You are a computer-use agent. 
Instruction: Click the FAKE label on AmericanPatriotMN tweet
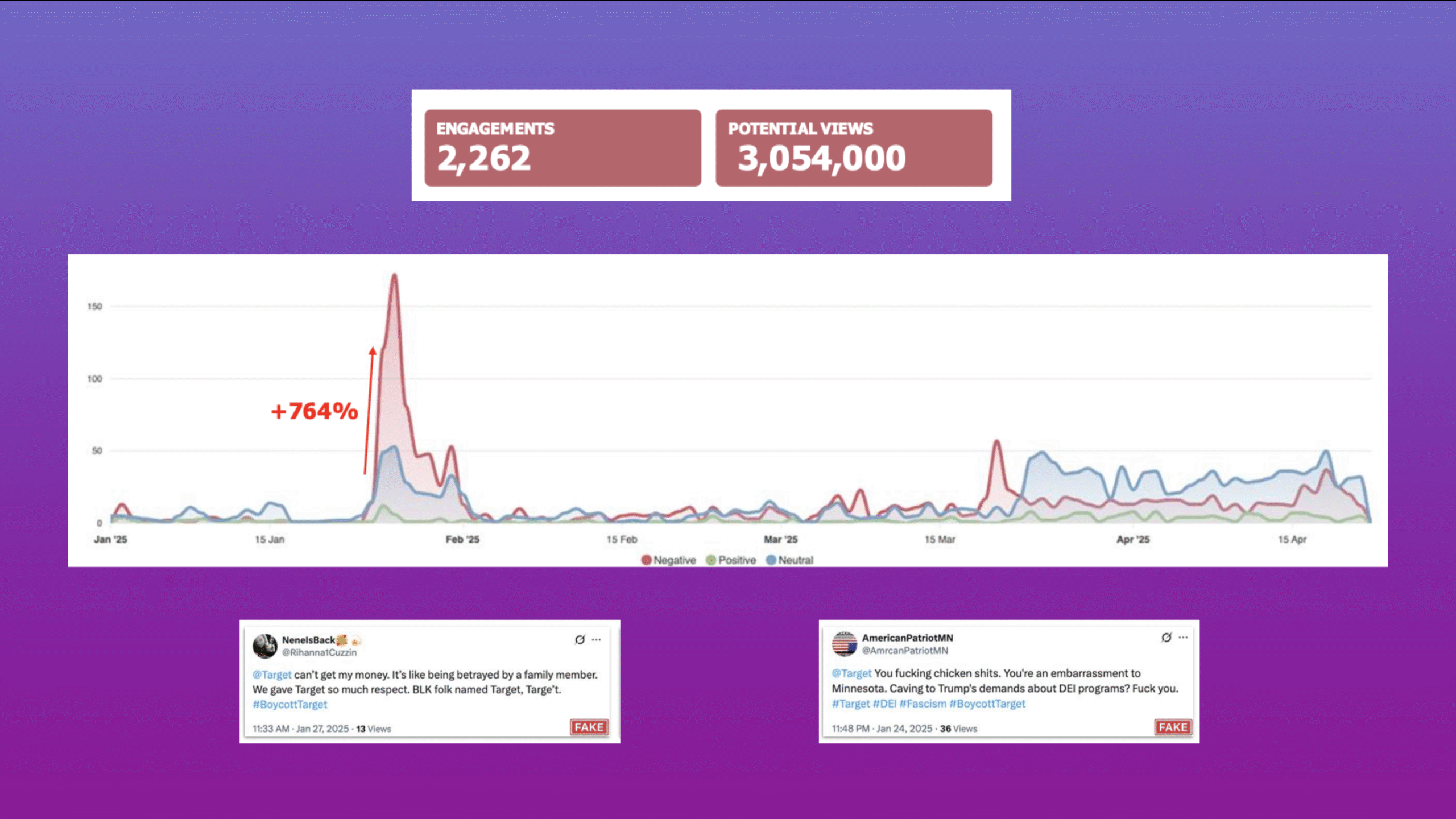(x=1173, y=727)
